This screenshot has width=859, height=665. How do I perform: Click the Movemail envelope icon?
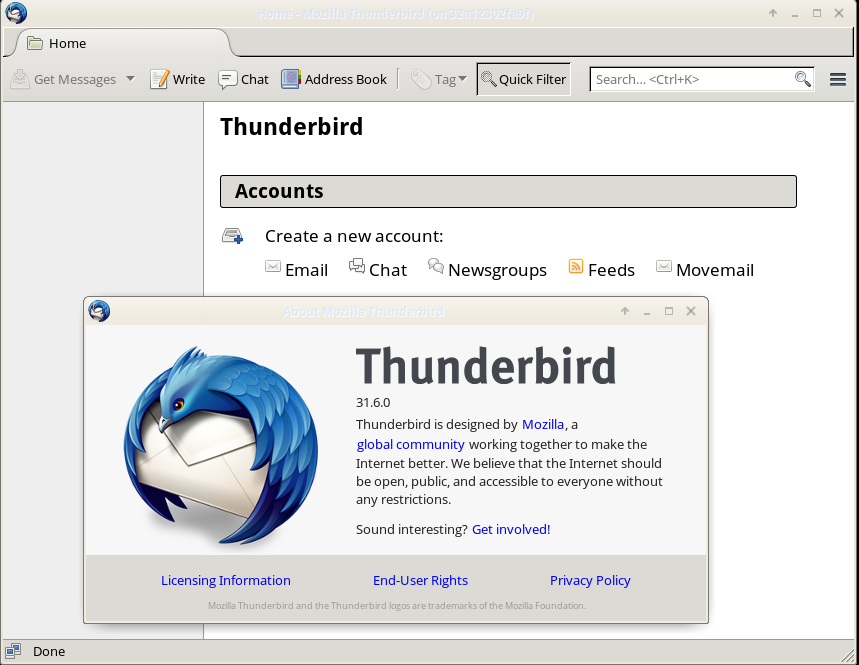664,266
